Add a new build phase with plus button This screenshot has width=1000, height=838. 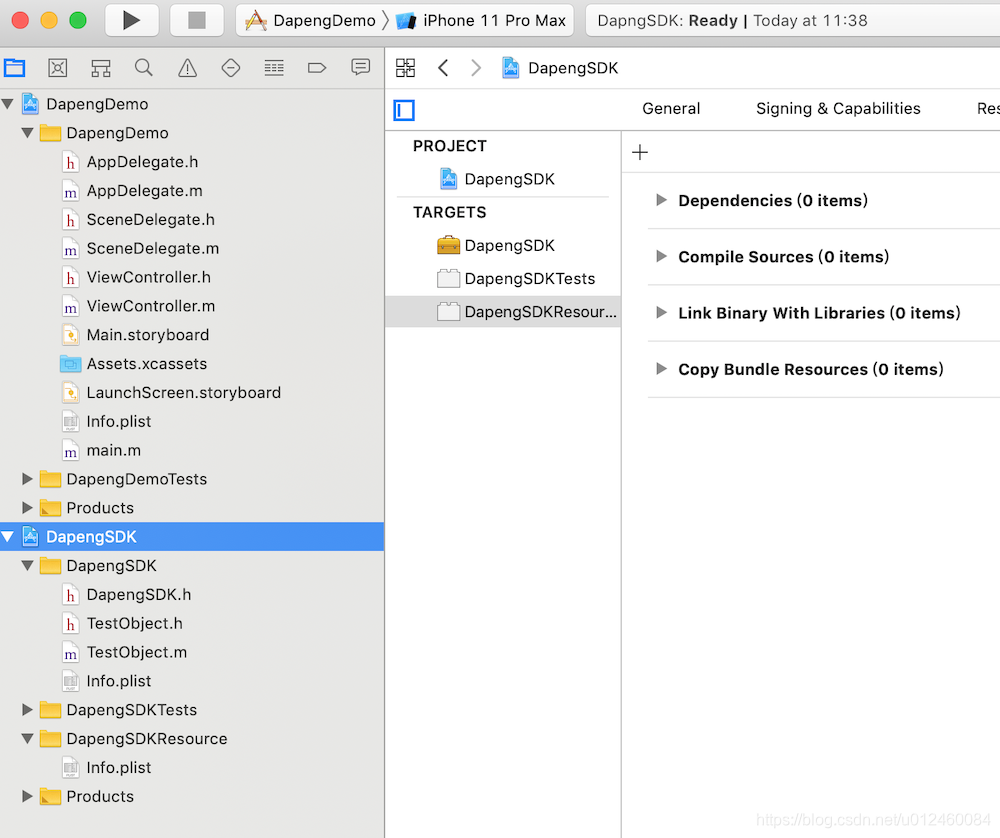click(x=640, y=152)
